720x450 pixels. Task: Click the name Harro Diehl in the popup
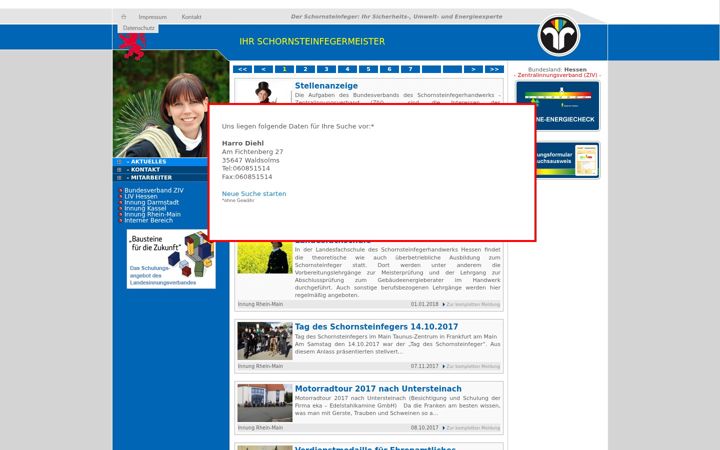pos(243,143)
